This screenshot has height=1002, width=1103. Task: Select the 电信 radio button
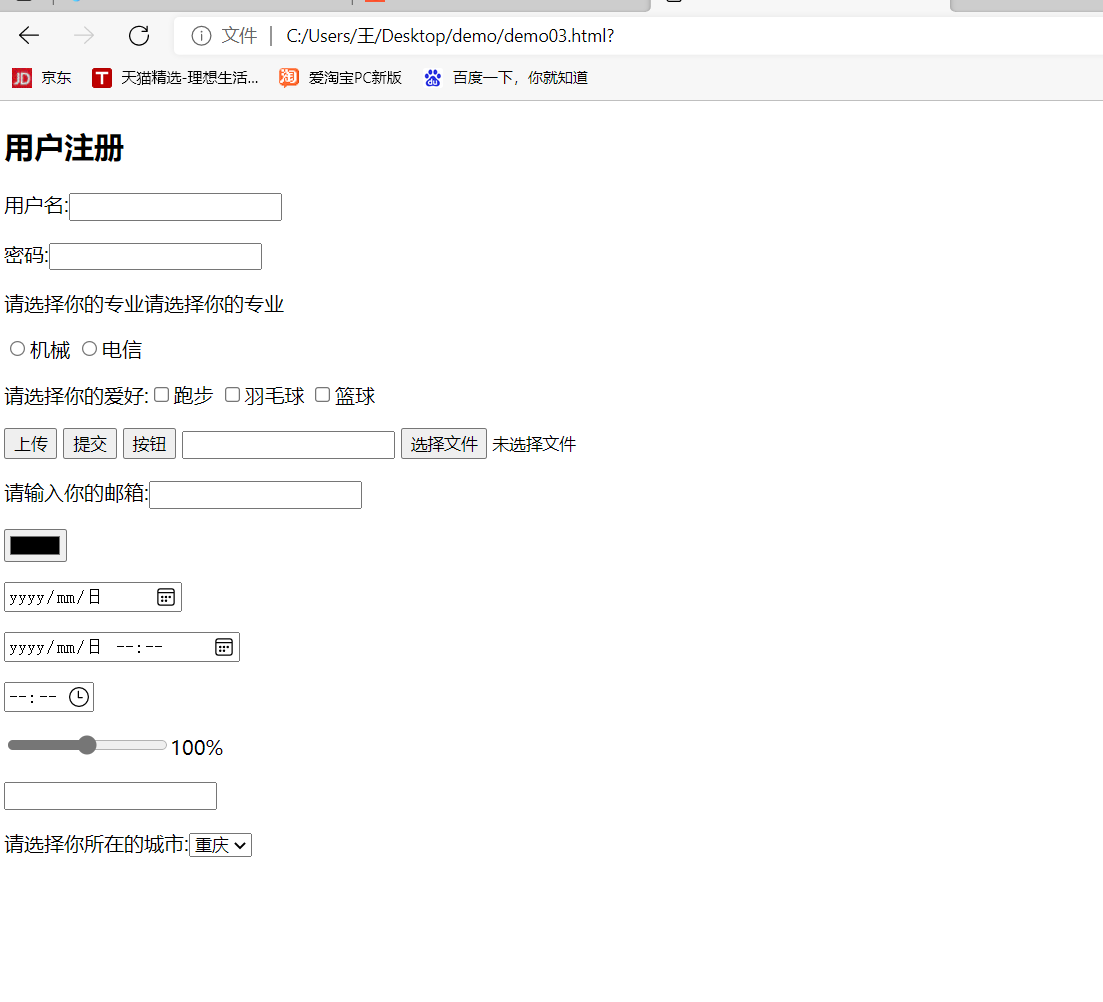(89, 348)
